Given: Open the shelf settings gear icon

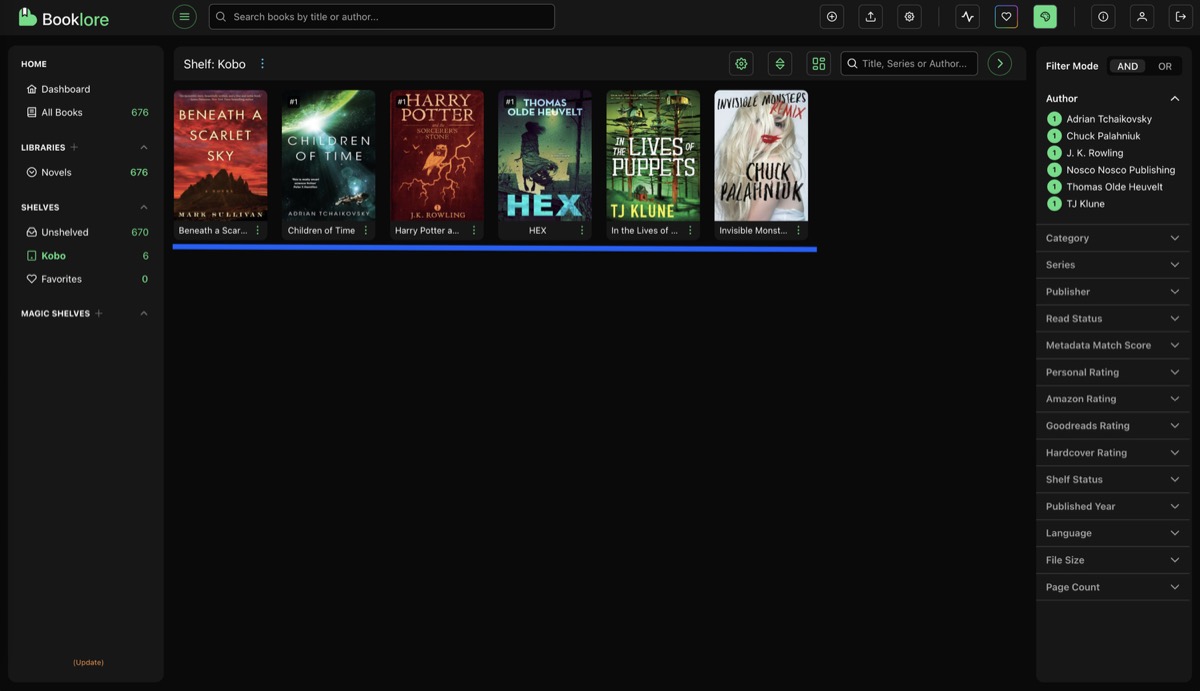Looking at the screenshot, I should tap(740, 62).
